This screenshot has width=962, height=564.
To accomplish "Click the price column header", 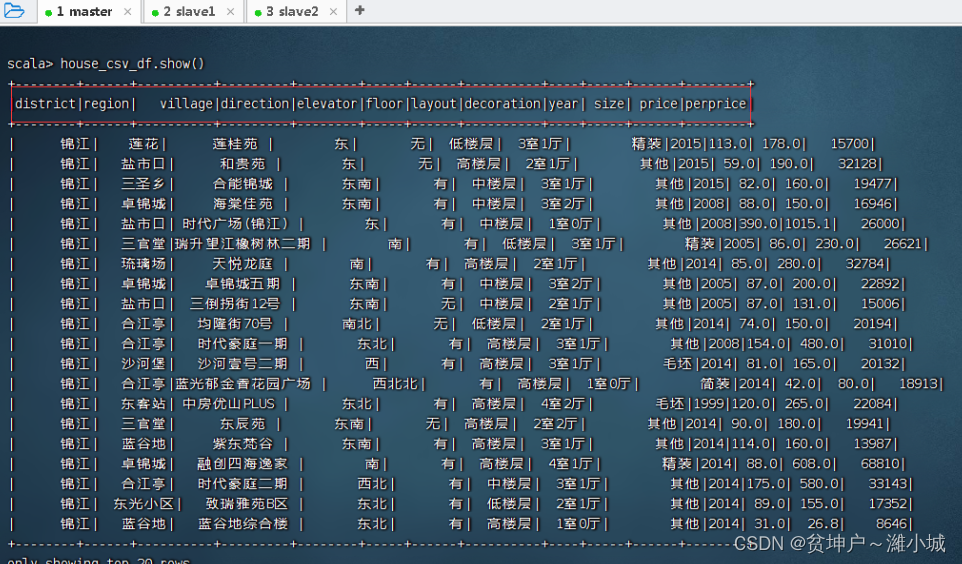I will pyautogui.click(x=658, y=104).
